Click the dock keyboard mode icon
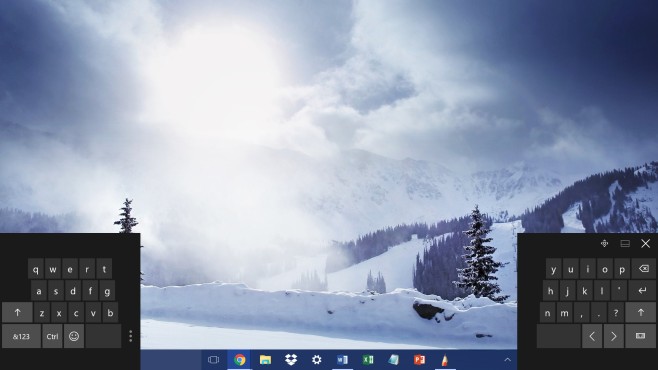The image size is (658, 370). (625, 243)
